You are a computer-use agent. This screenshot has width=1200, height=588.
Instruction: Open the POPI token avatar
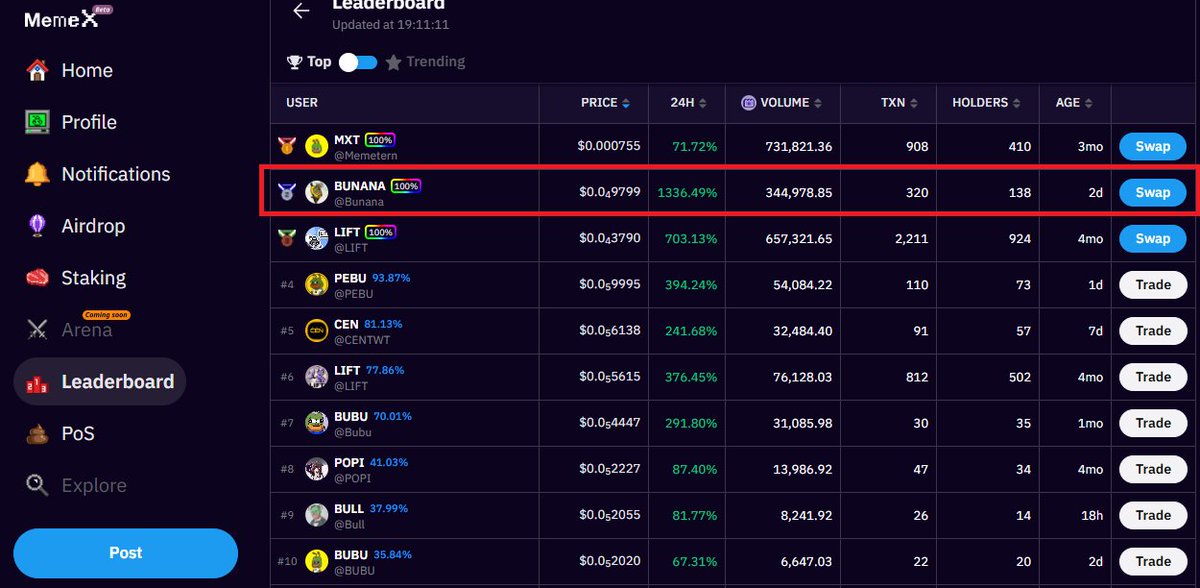(x=317, y=468)
